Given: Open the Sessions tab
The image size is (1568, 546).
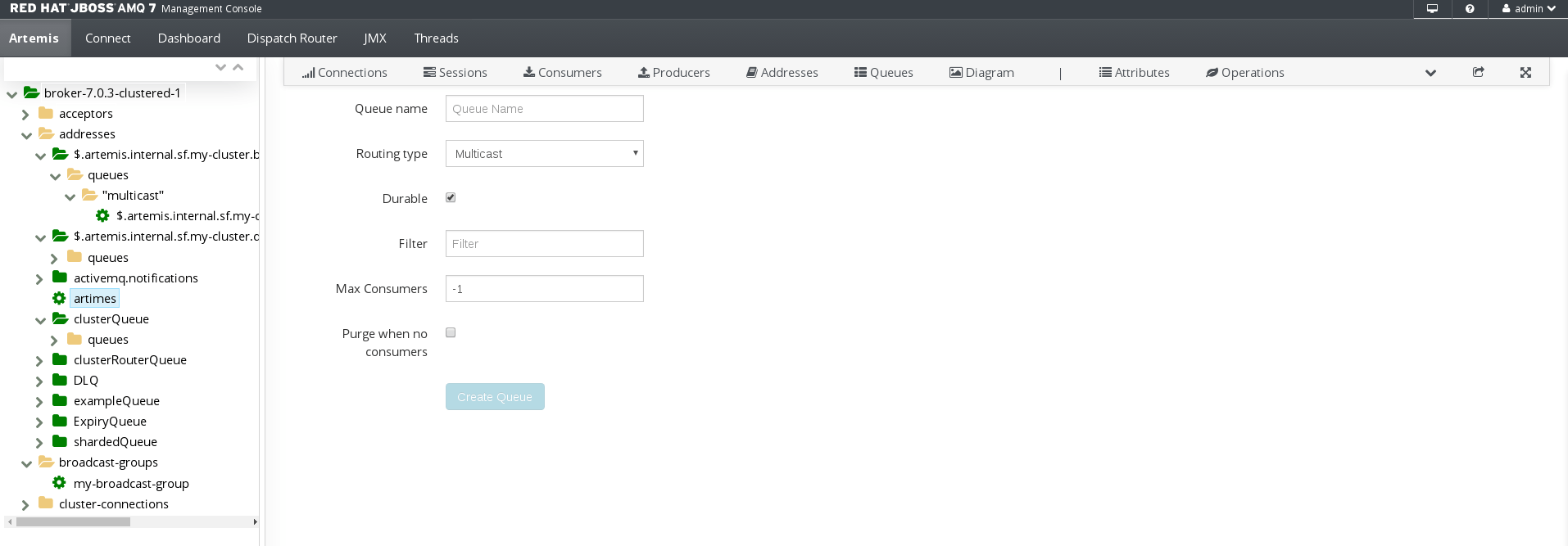Looking at the screenshot, I should click(455, 72).
